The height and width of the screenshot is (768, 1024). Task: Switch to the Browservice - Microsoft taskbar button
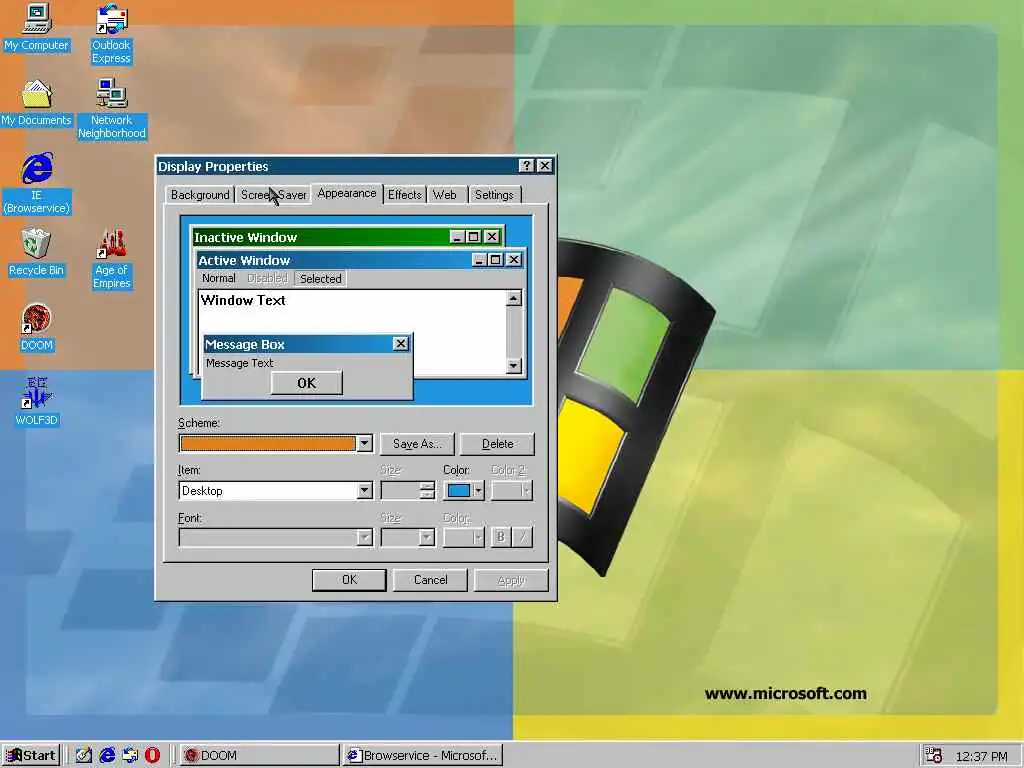(x=423, y=756)
